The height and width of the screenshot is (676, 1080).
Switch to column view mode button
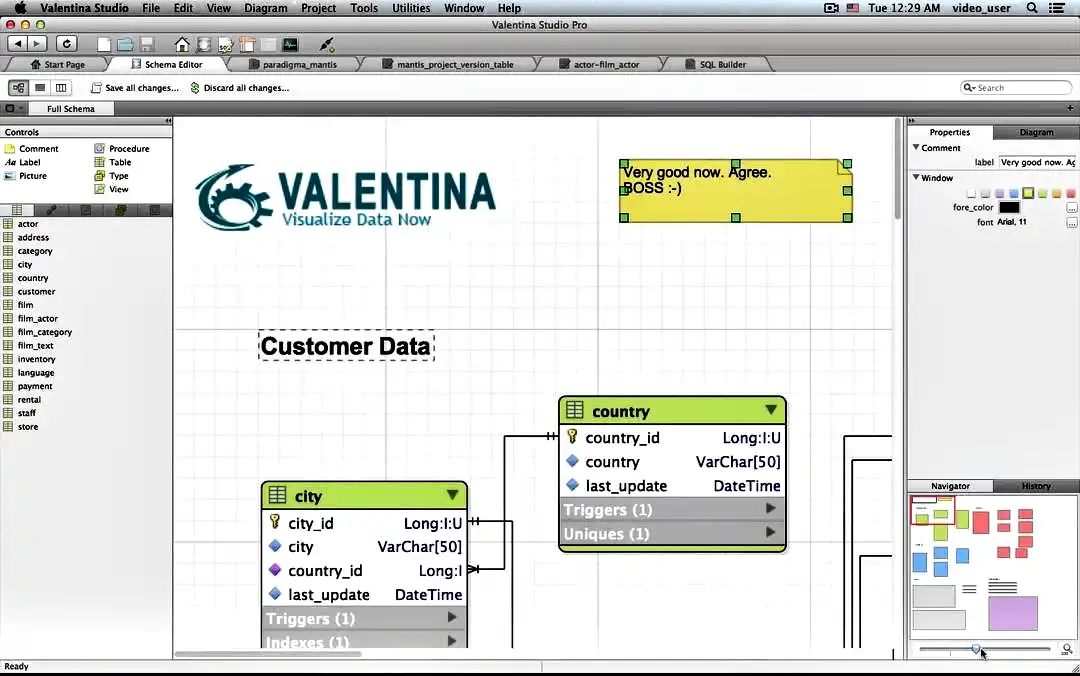pyautogui.click(x=61, y=88)
